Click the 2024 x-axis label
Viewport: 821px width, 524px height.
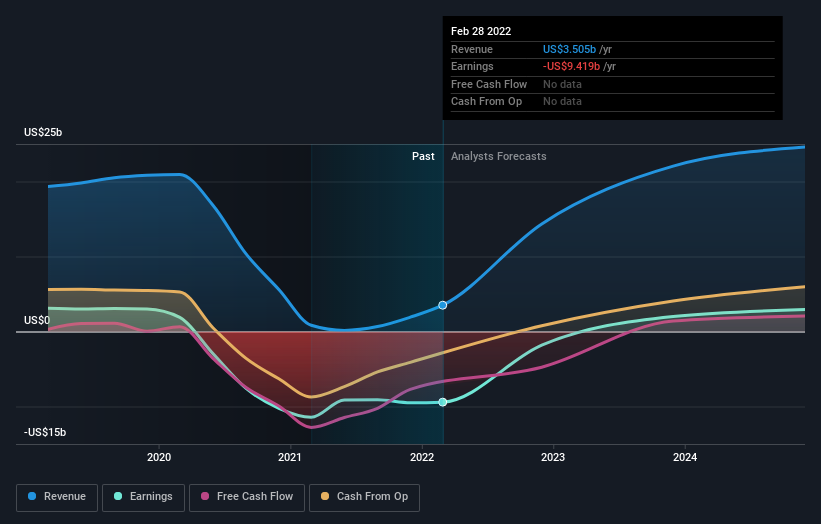[x=685, y=458]
